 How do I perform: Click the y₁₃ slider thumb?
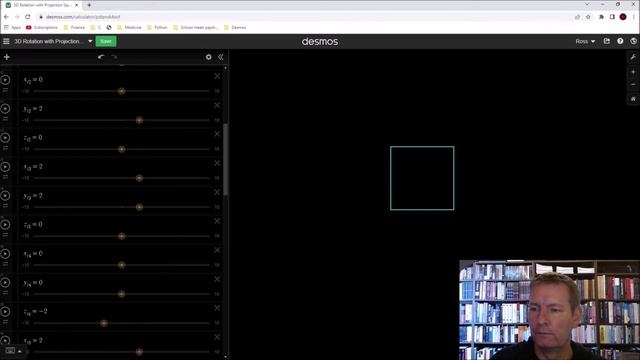click(139, 207)
